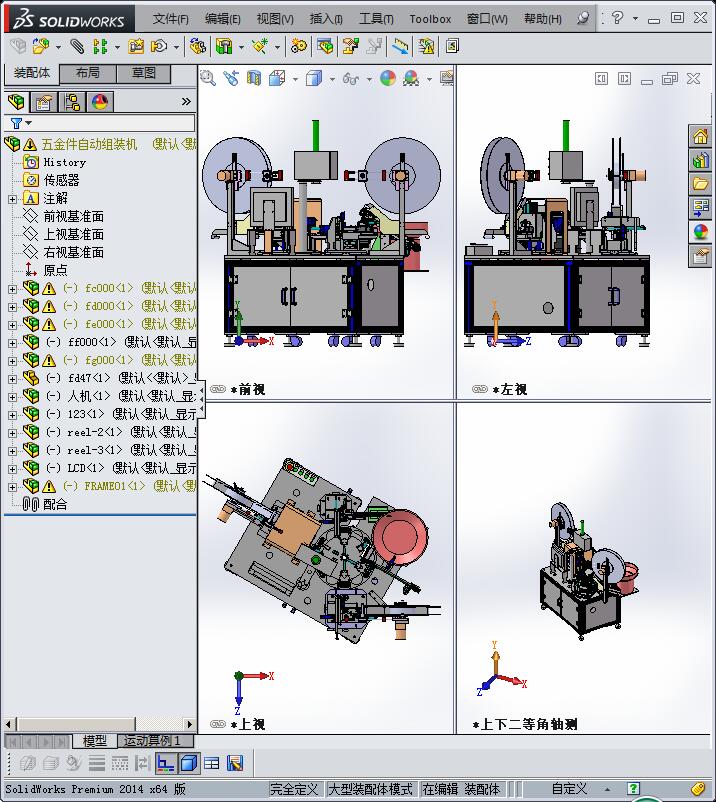Open the ConfigurationManager tab icon
Image resolution: width=716 pixels, height=802 pixels.
click(72, 102)
